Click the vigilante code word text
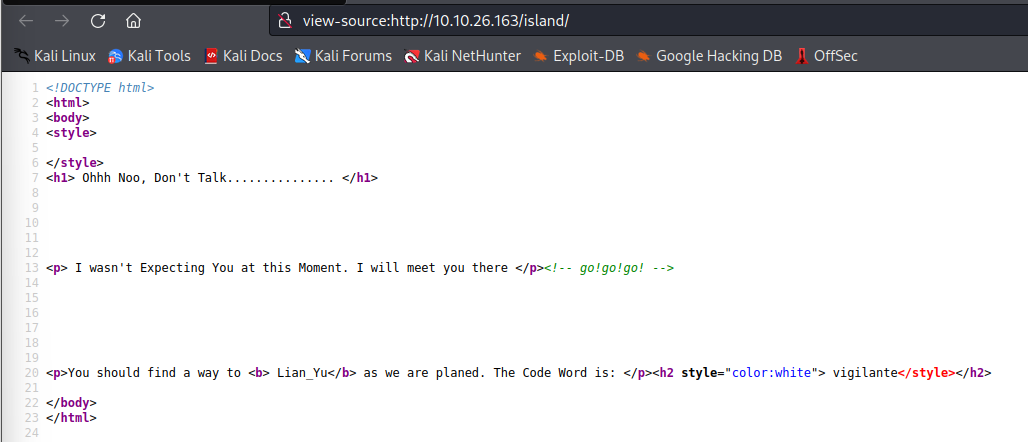1028x442 pixels. point(859,373)
